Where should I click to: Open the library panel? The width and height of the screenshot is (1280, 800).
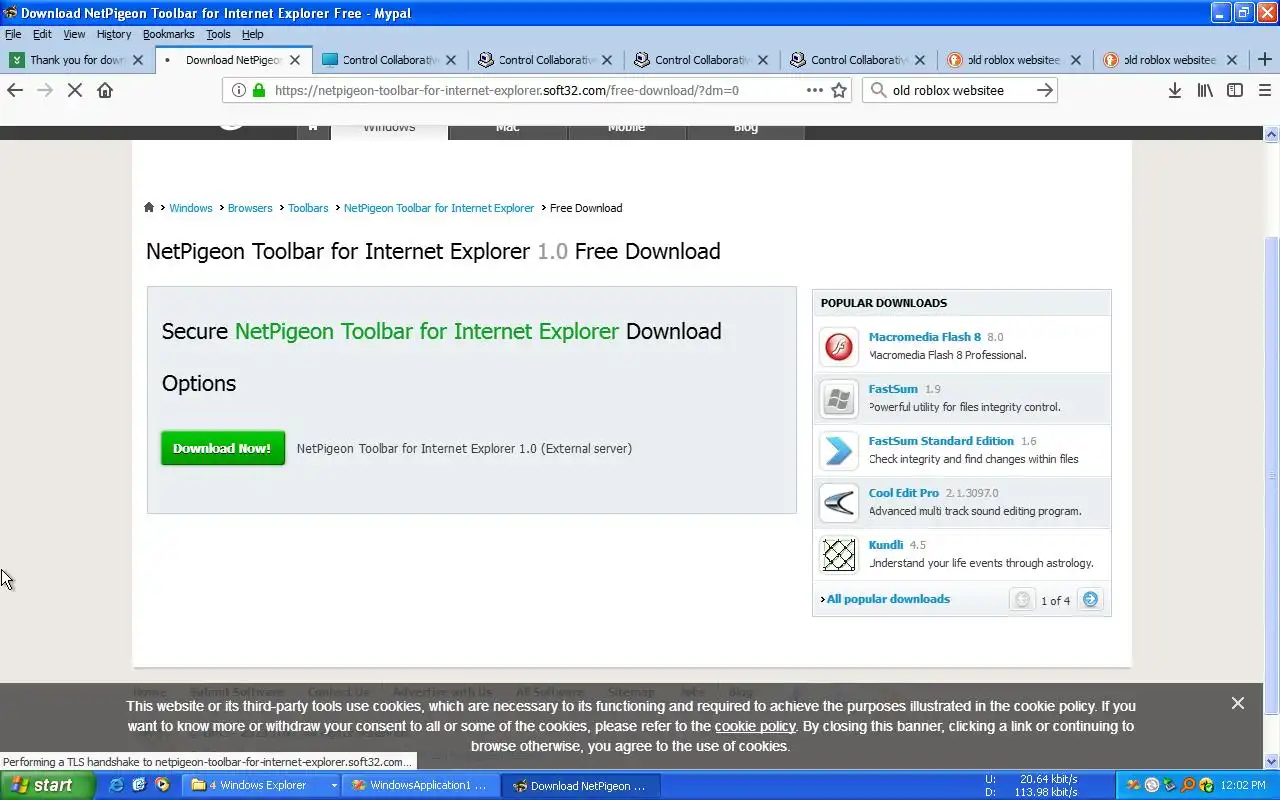pos(1205,90)
